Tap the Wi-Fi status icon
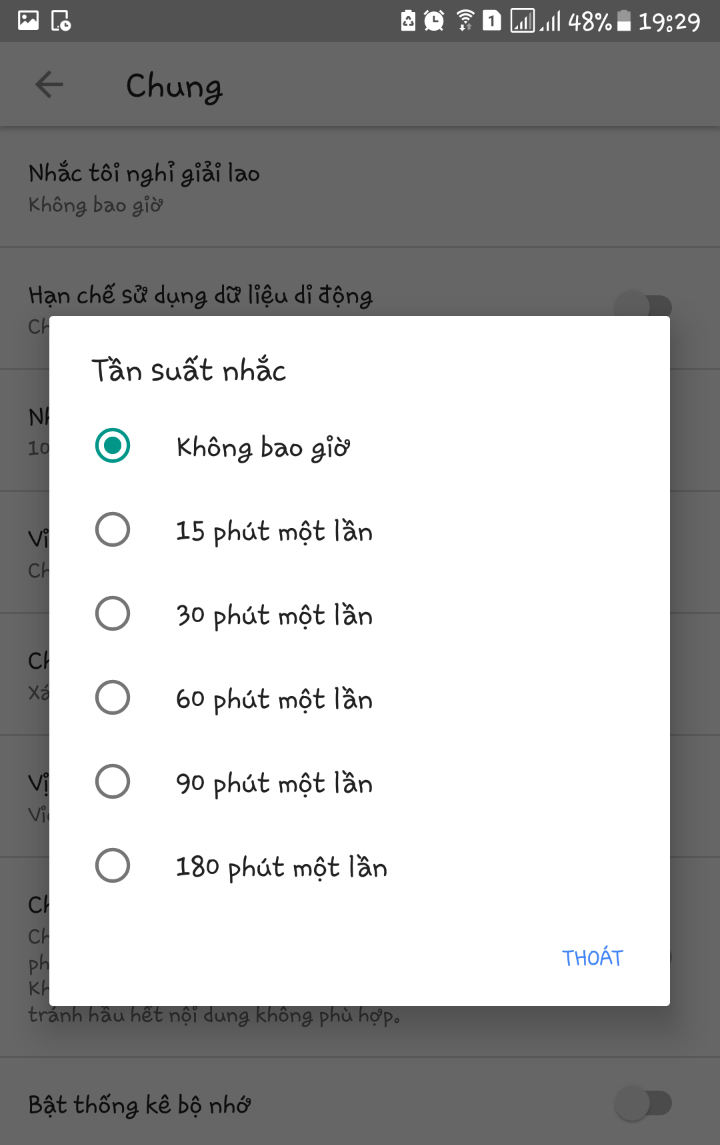The image size is (720, 1145). click(x=464, y=20)
